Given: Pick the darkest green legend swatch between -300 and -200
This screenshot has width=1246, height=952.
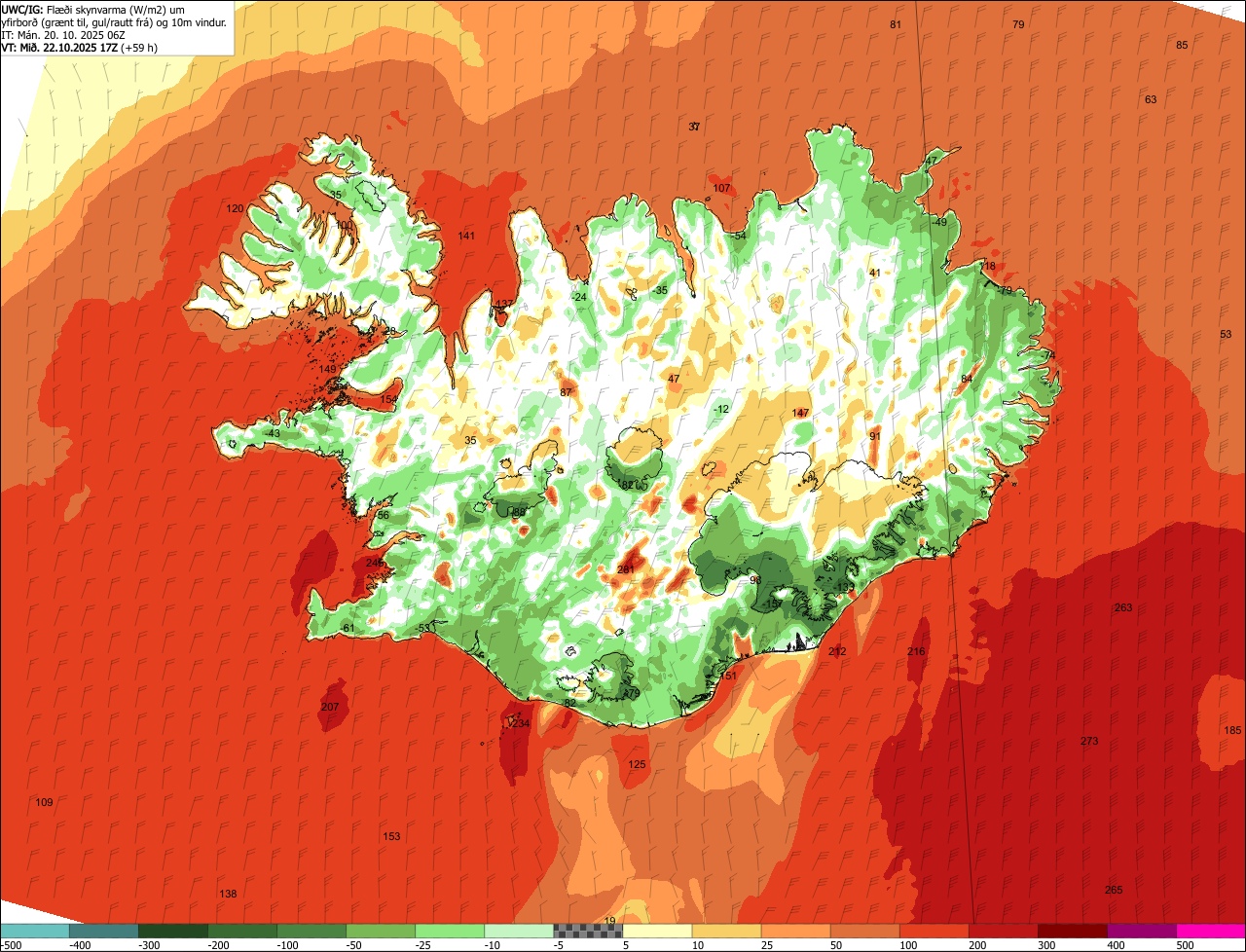Looking at the screenshot, I should [x=173, y=931].
